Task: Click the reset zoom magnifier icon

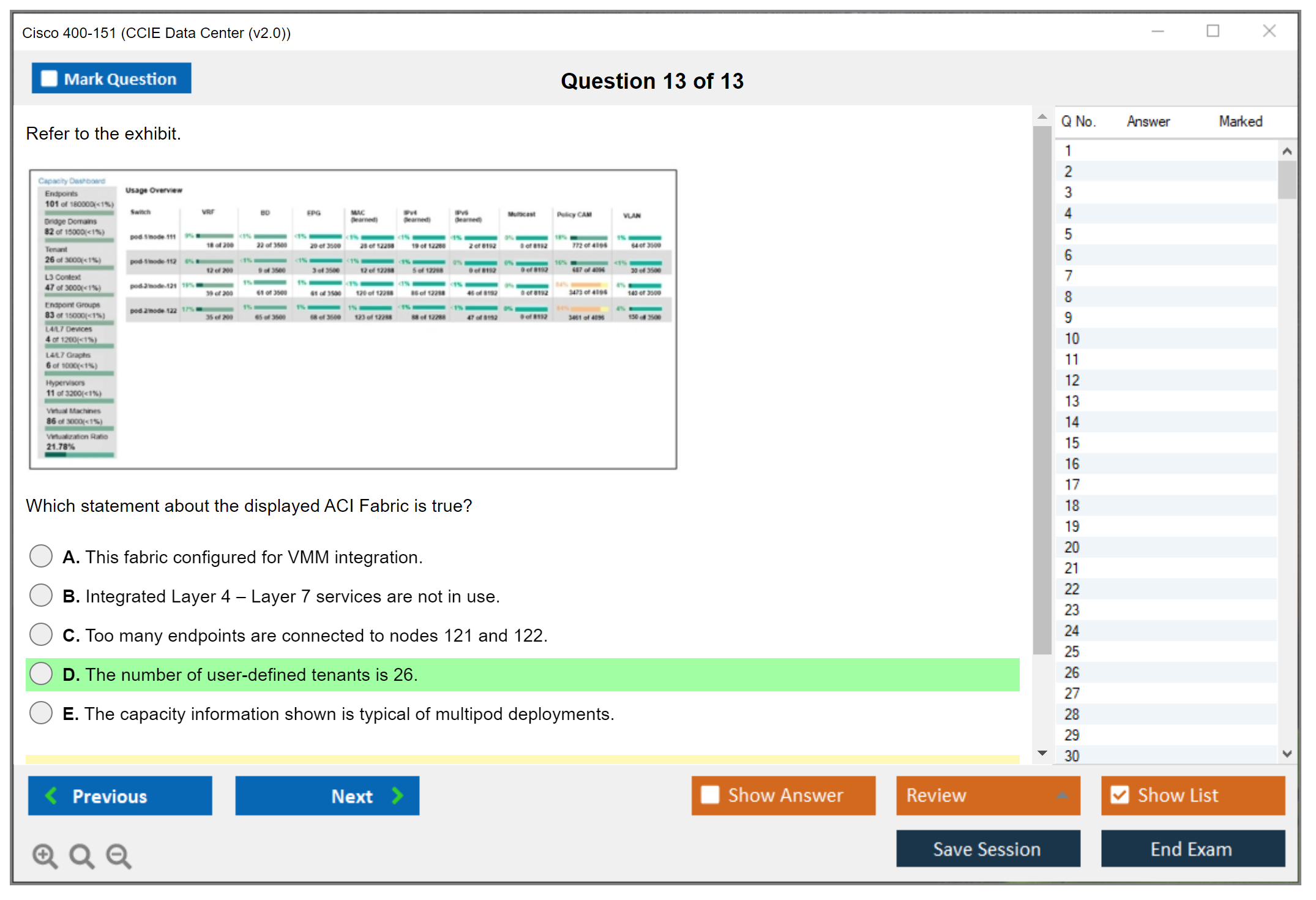Action: pos(81,855)
